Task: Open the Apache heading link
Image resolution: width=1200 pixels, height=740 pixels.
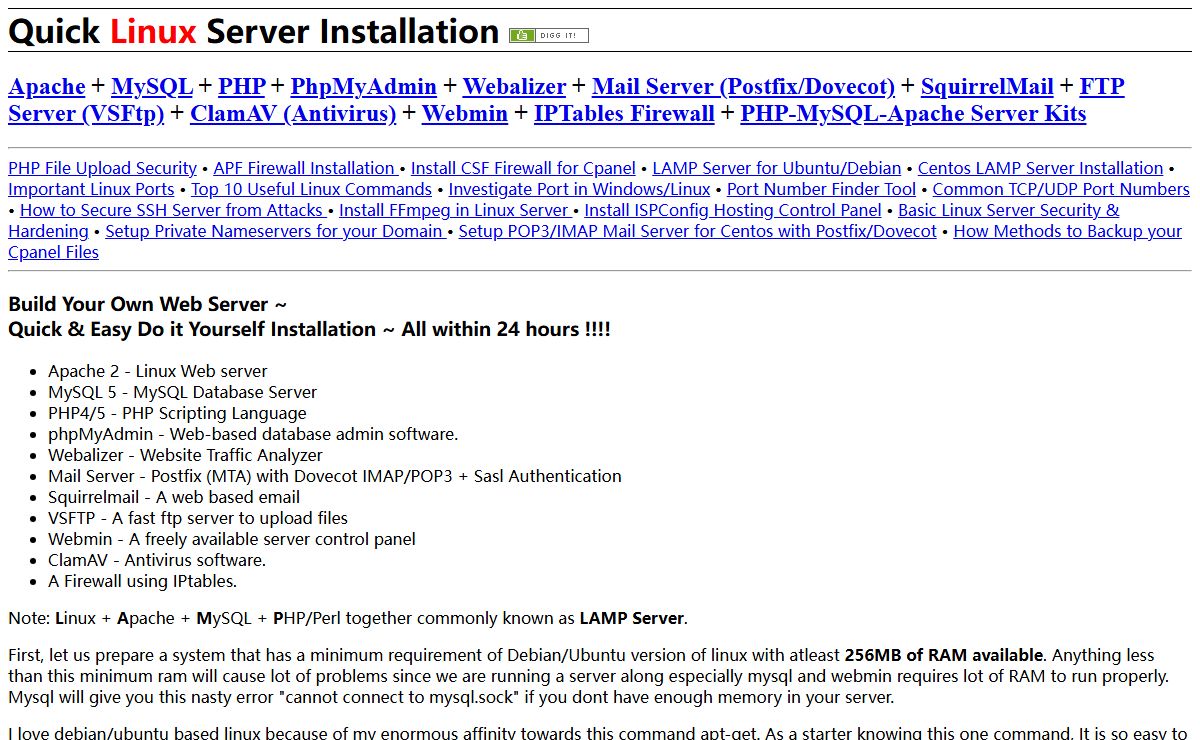Action: pos(47,87)
